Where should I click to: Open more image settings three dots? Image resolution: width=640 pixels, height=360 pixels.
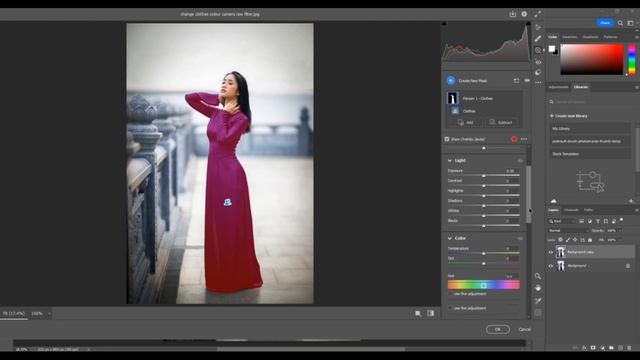[x=538, y=82]
